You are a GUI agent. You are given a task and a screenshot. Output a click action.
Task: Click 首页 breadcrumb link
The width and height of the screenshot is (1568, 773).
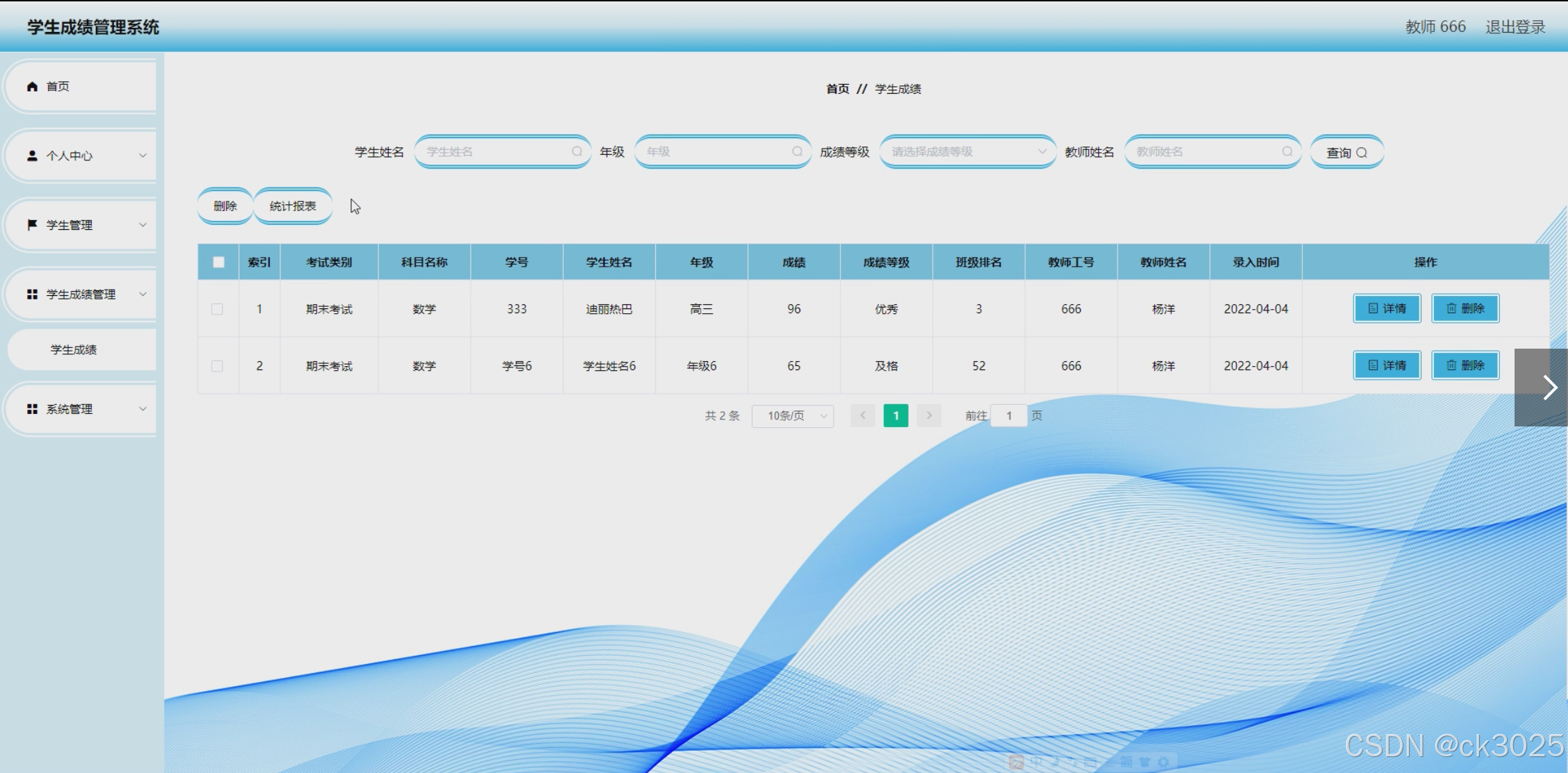pos(837,89)
